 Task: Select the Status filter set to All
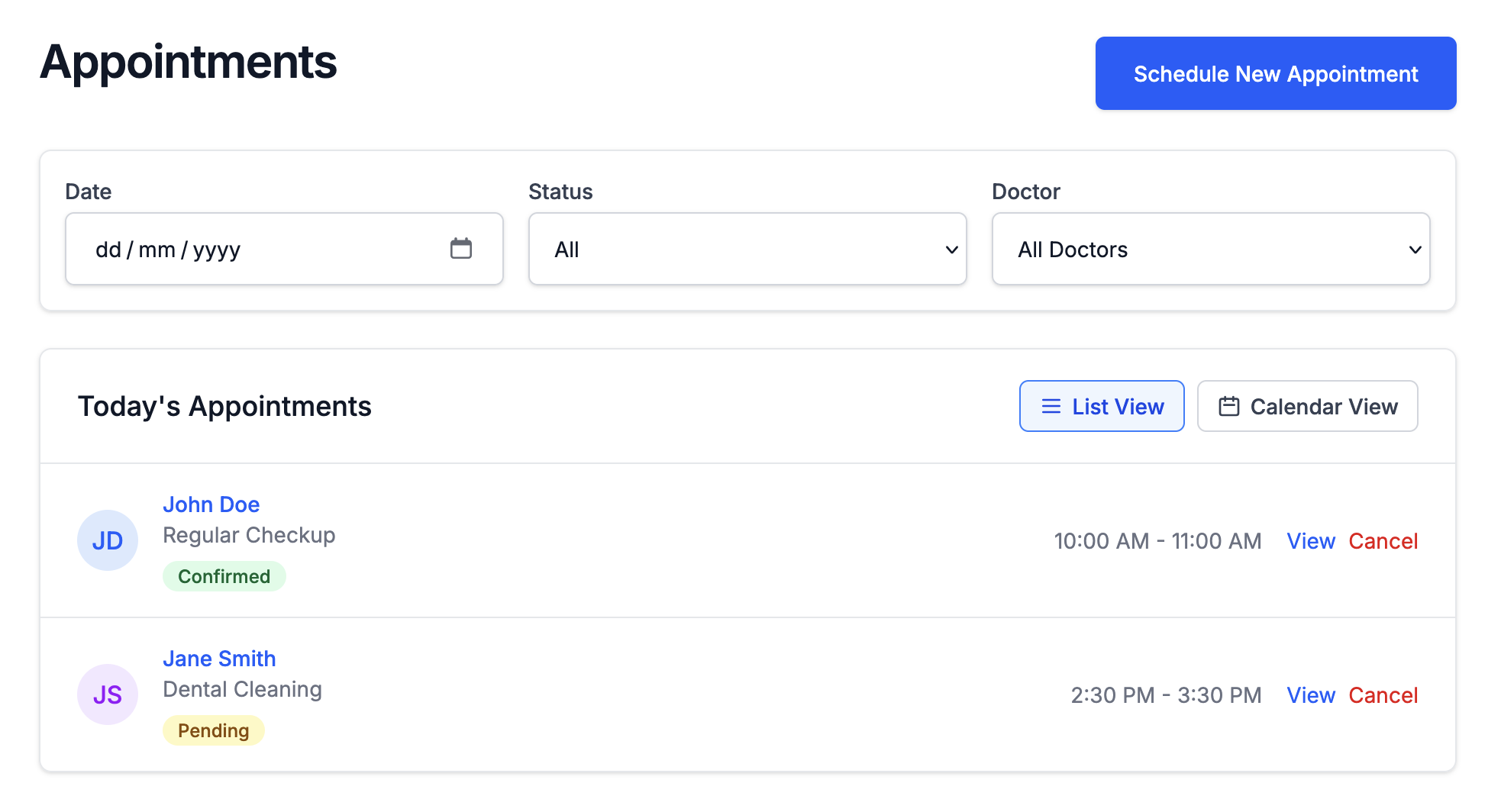pos(747,249)
